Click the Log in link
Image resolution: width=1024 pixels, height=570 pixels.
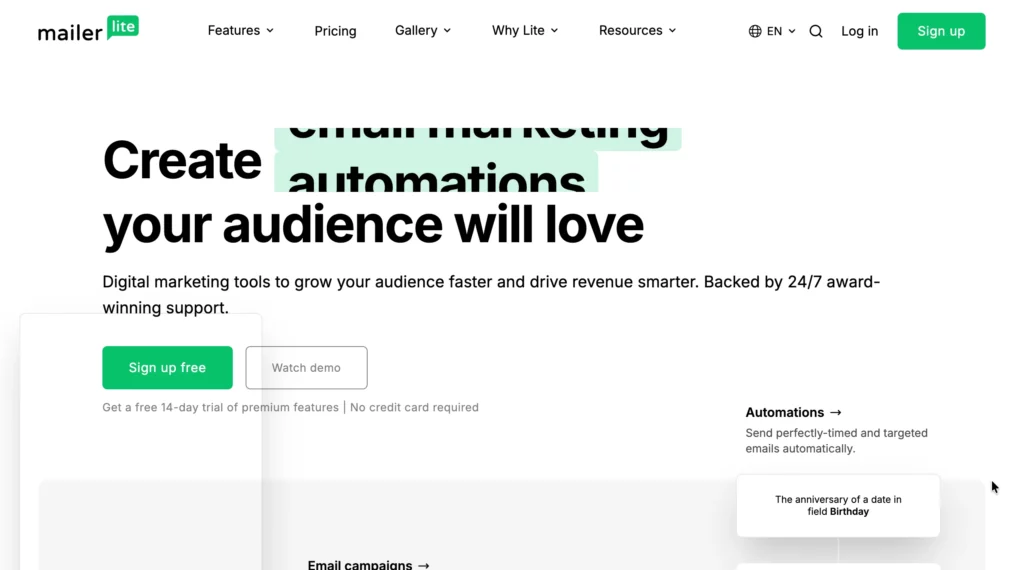pos(859,31)
